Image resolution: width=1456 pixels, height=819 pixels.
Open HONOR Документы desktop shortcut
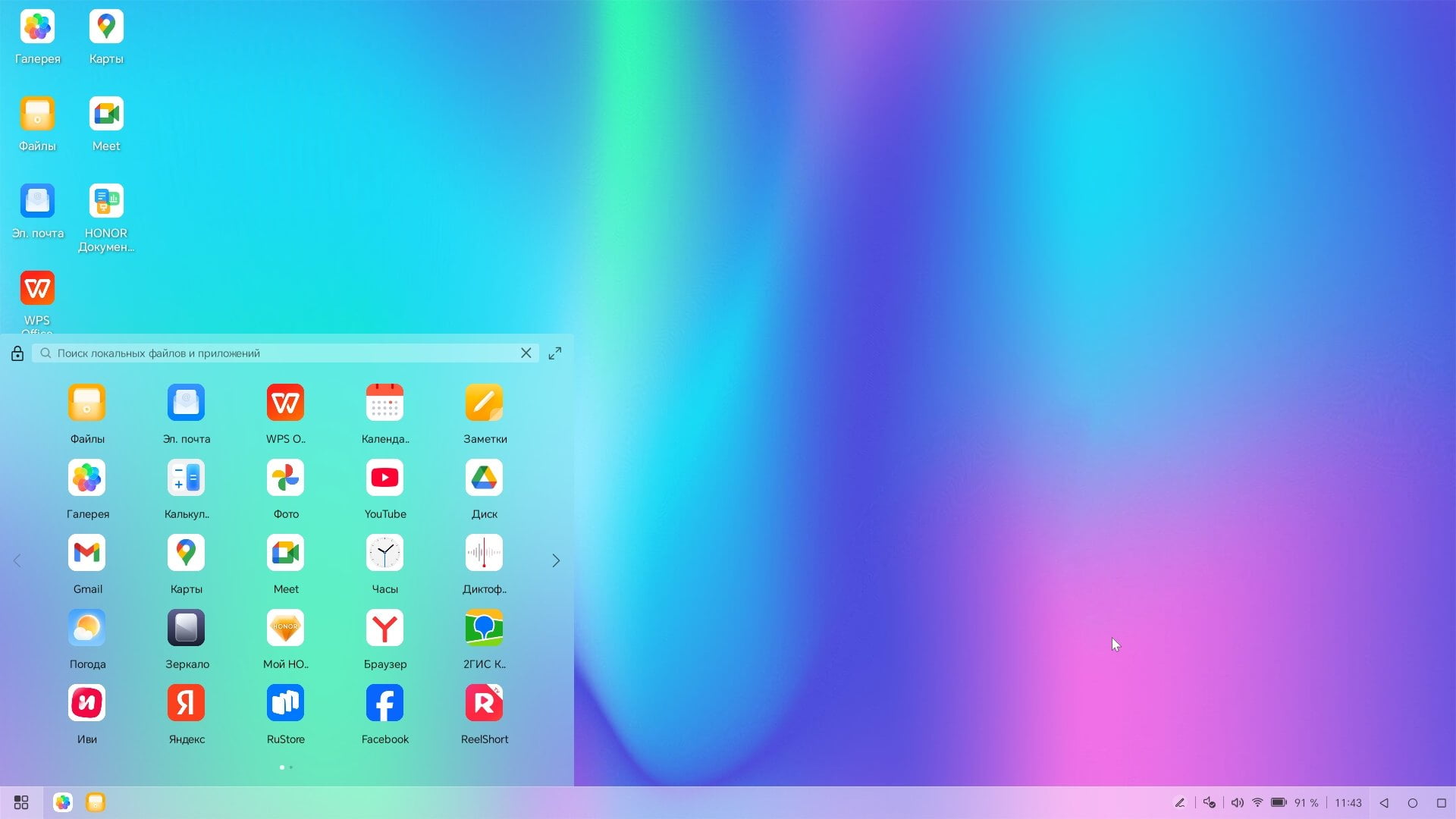[x=106, y=218]
